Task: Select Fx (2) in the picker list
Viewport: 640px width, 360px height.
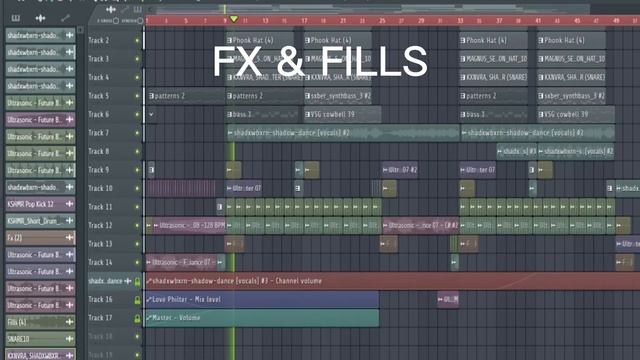Action: 40,238
